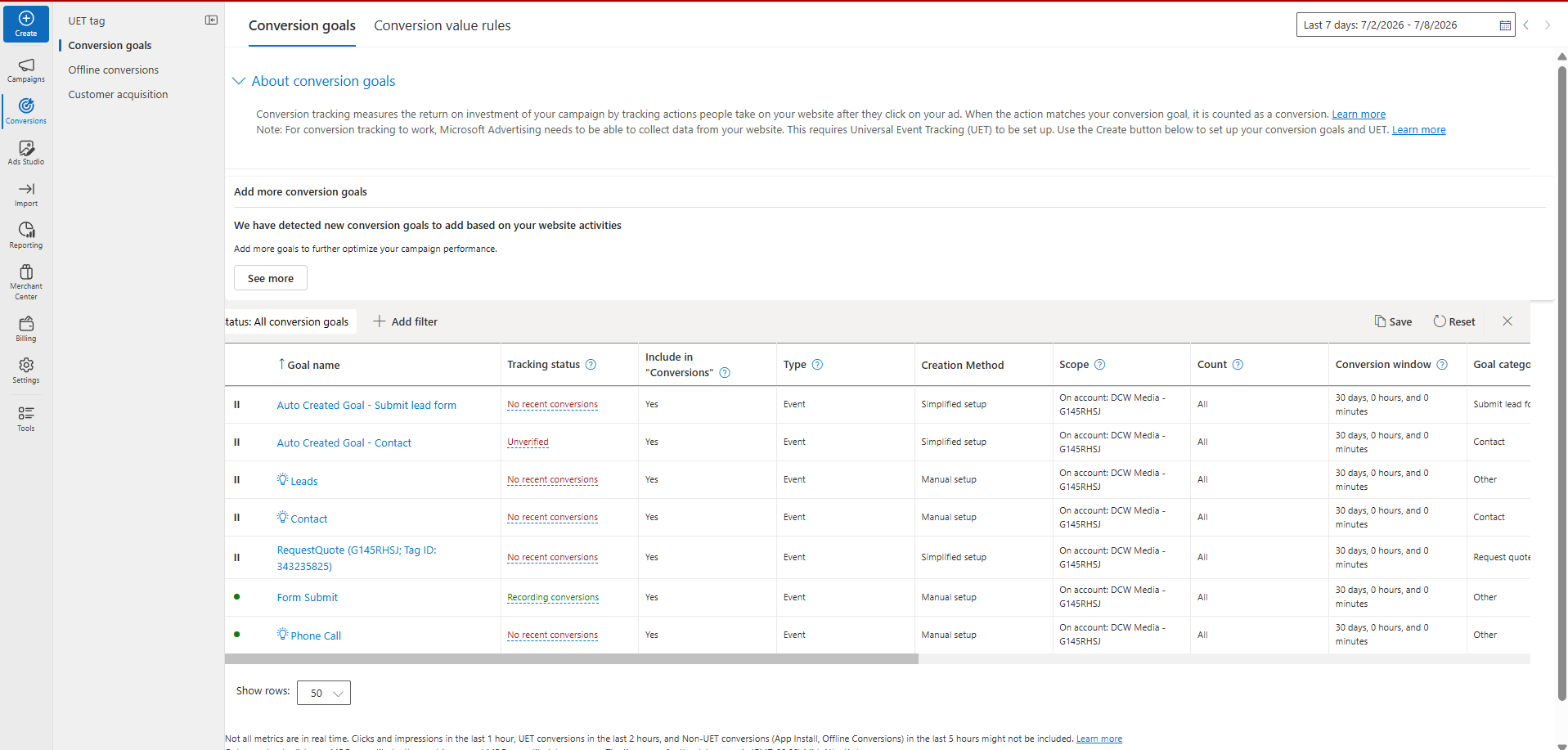Viewport: 1568px width, 750px height.
Task: Open Customer acquisition menu item
Action: click(118, 95)
